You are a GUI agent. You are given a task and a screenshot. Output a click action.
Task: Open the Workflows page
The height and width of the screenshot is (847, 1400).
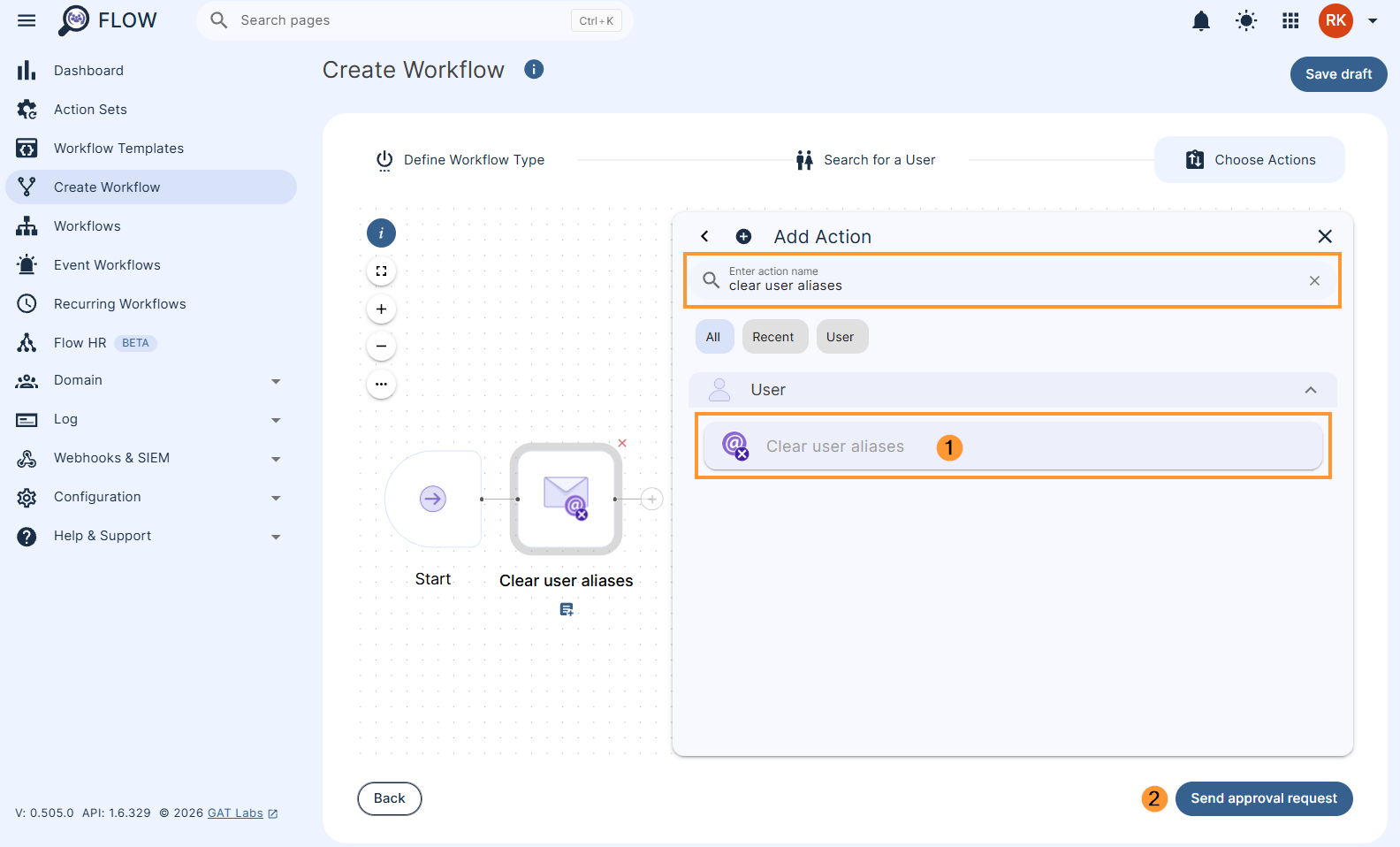[151, 226]
